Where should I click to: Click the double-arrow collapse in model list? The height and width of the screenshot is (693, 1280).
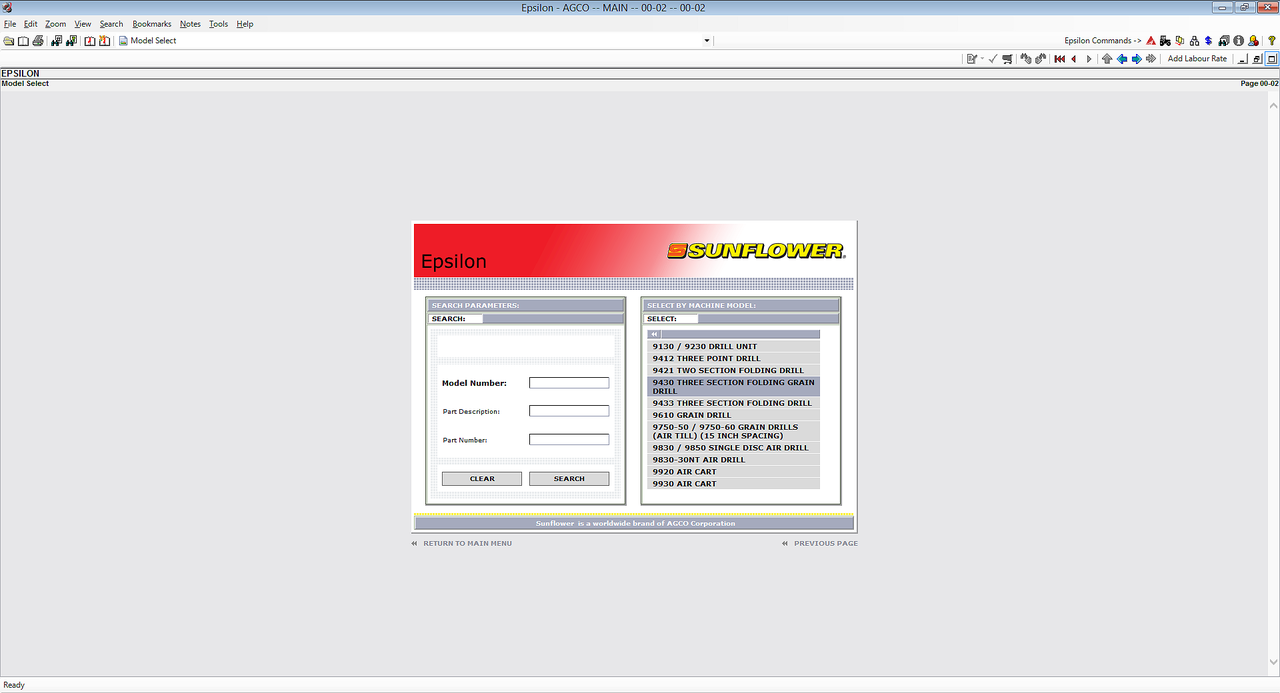tap(654, 334)
